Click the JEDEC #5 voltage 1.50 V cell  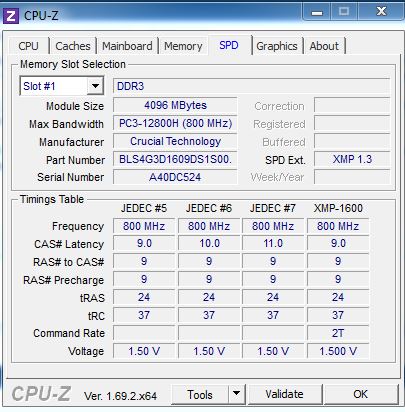point(144,351)
